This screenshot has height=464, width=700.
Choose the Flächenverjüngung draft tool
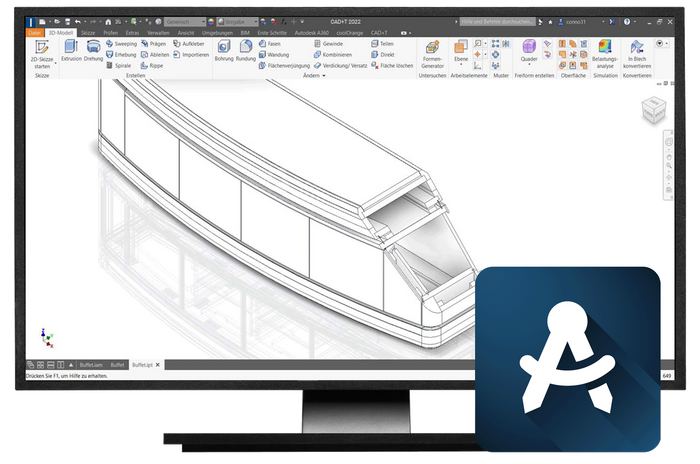click(x=284, y=66)
